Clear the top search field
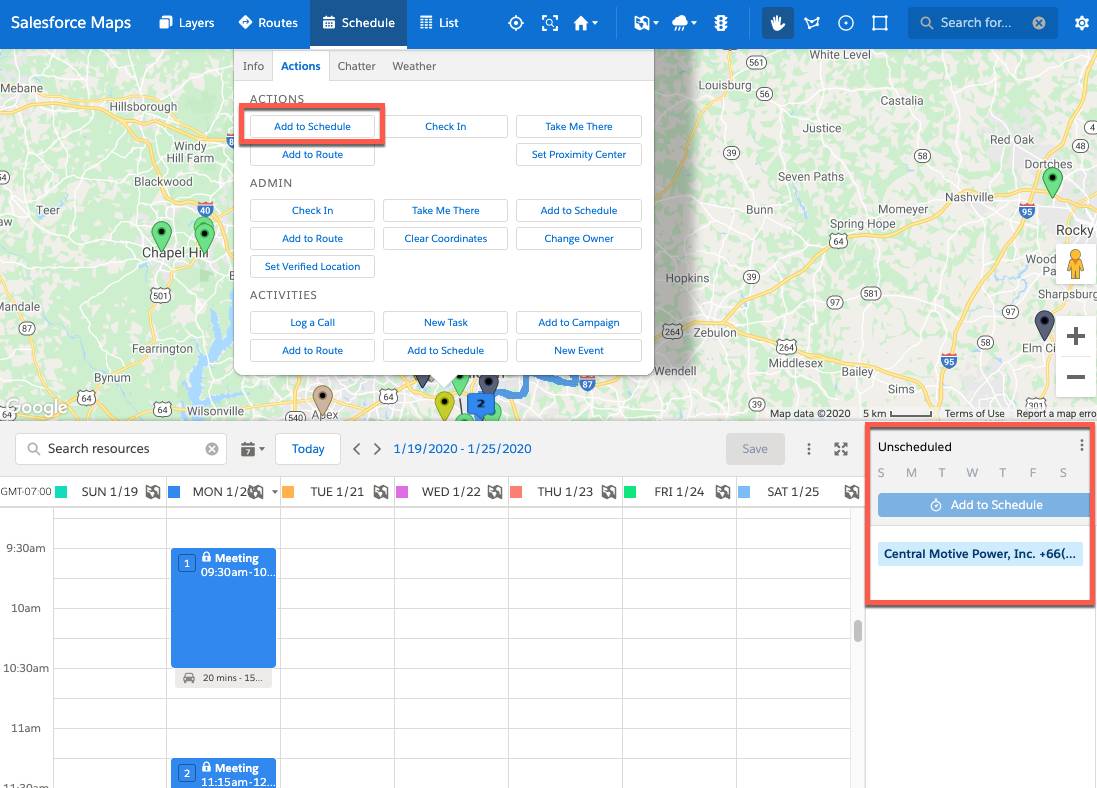1097x788 pixels. (1039, 23)
